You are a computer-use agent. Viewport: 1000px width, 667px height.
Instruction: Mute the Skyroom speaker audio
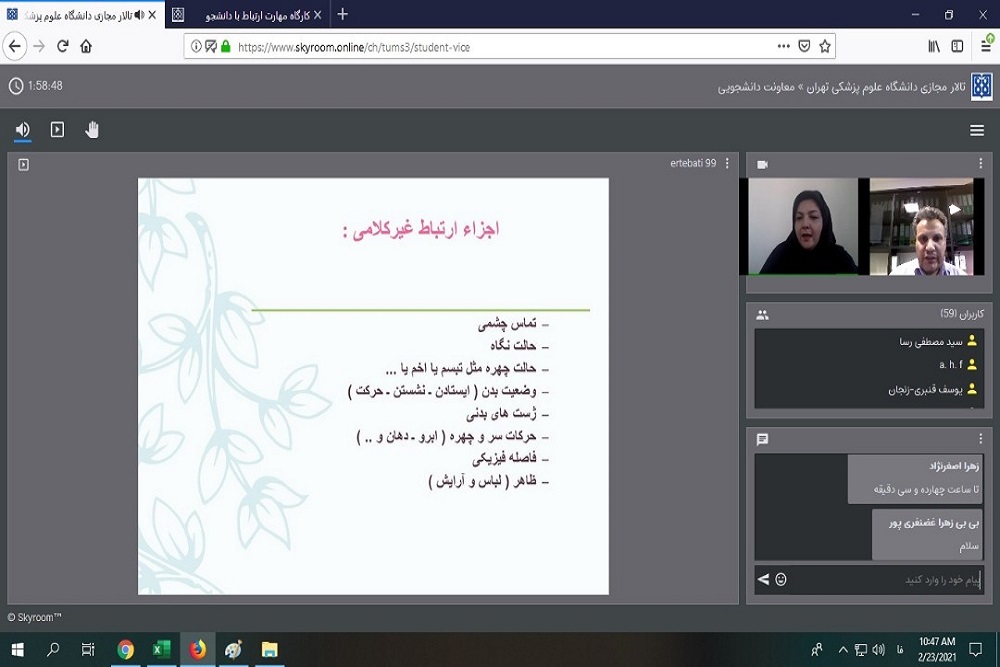[x=22, y=130]
